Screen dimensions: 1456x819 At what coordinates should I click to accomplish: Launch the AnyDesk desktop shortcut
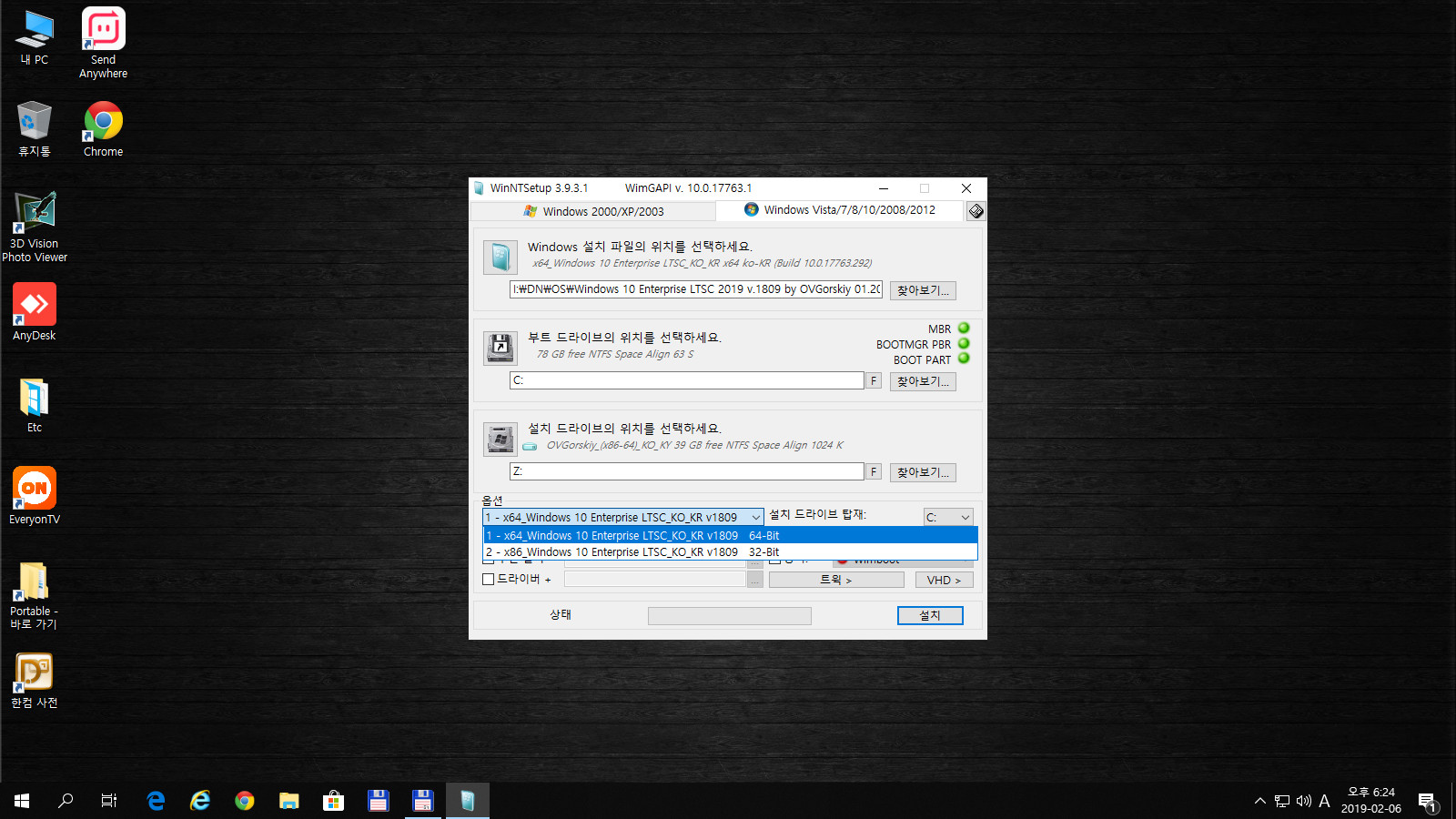pyautogui.click(x=35, y=312)
